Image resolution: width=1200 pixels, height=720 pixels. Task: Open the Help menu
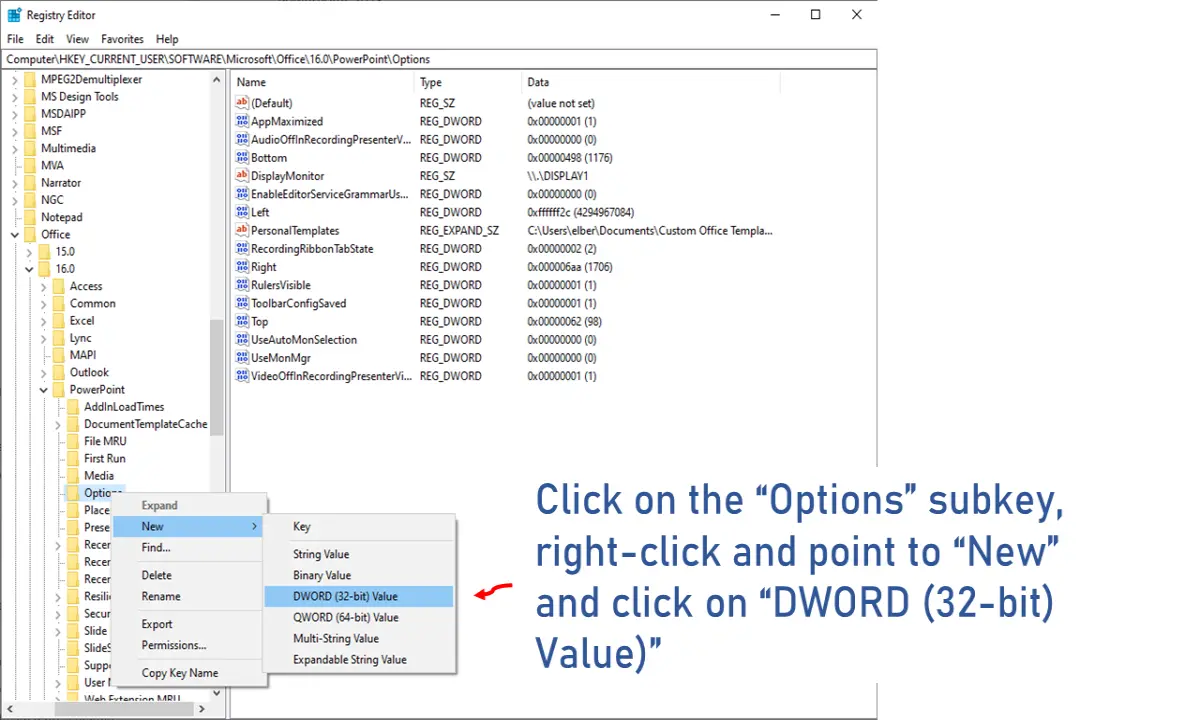coord(167,39)
